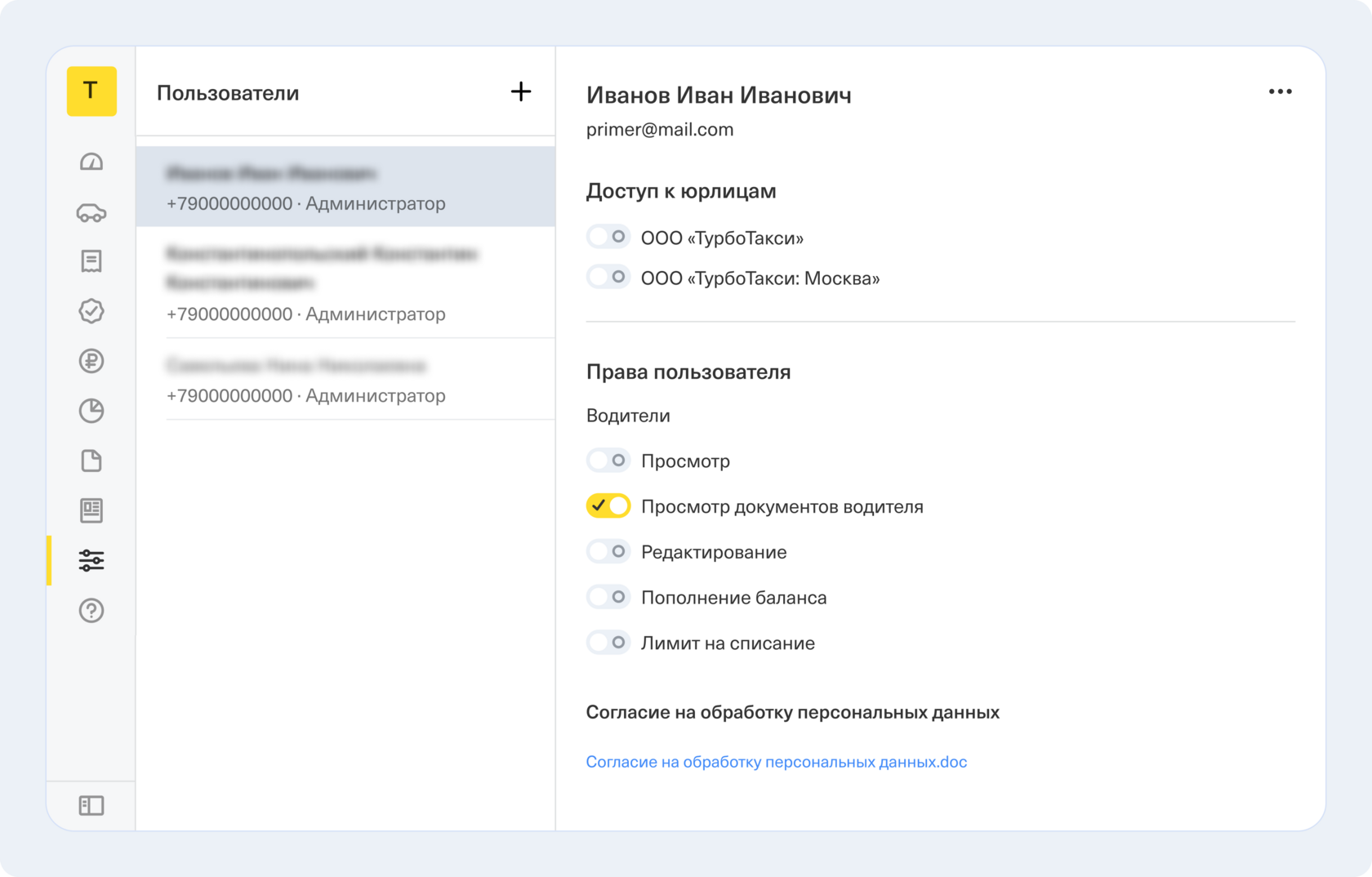The width and height of the screenshot is (1372, 877).
Task: Turn on Пополнение баланса toggle
Action: [608, 598]
